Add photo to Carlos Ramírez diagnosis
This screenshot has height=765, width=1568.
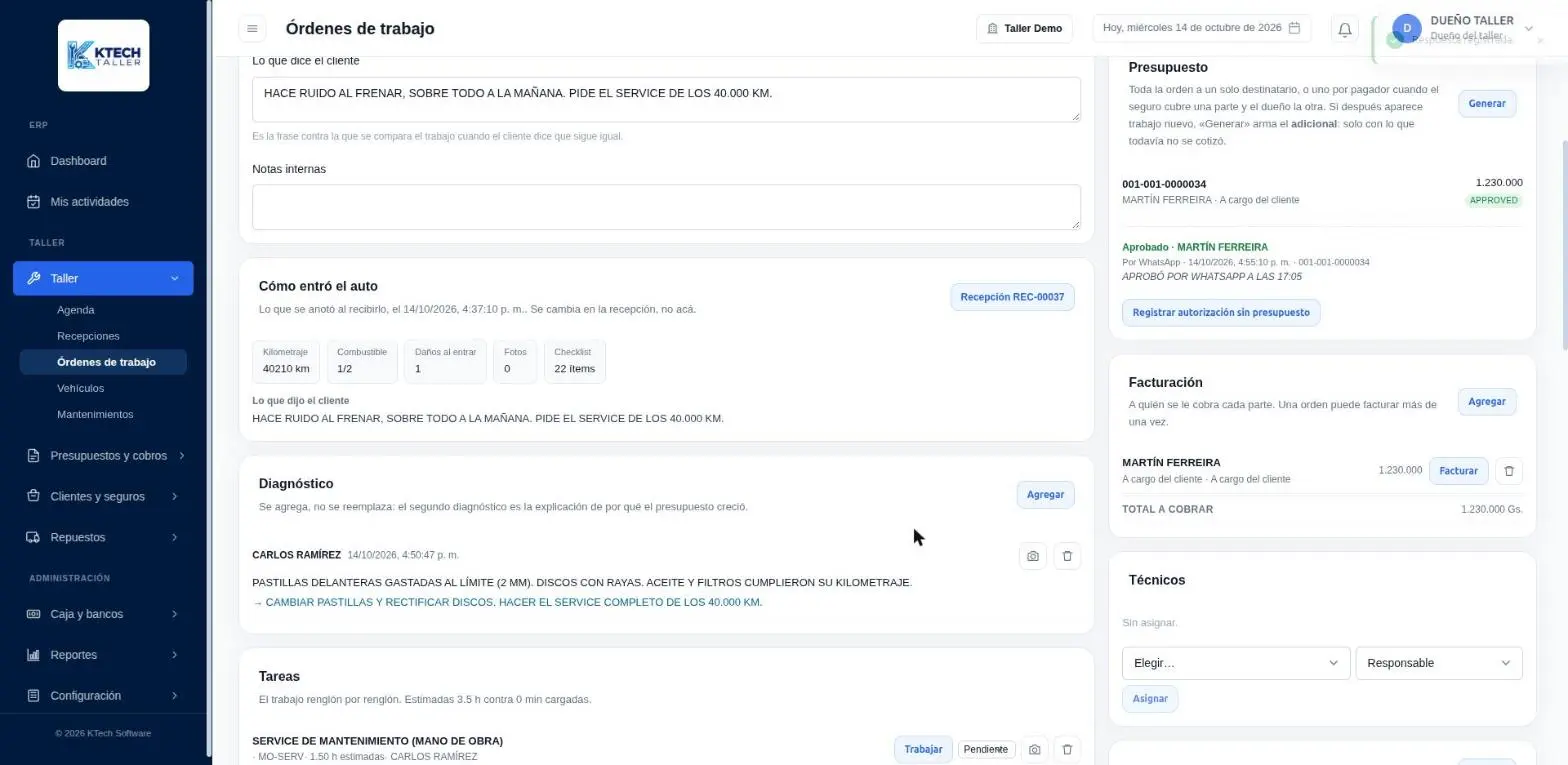coord(1033,556)
